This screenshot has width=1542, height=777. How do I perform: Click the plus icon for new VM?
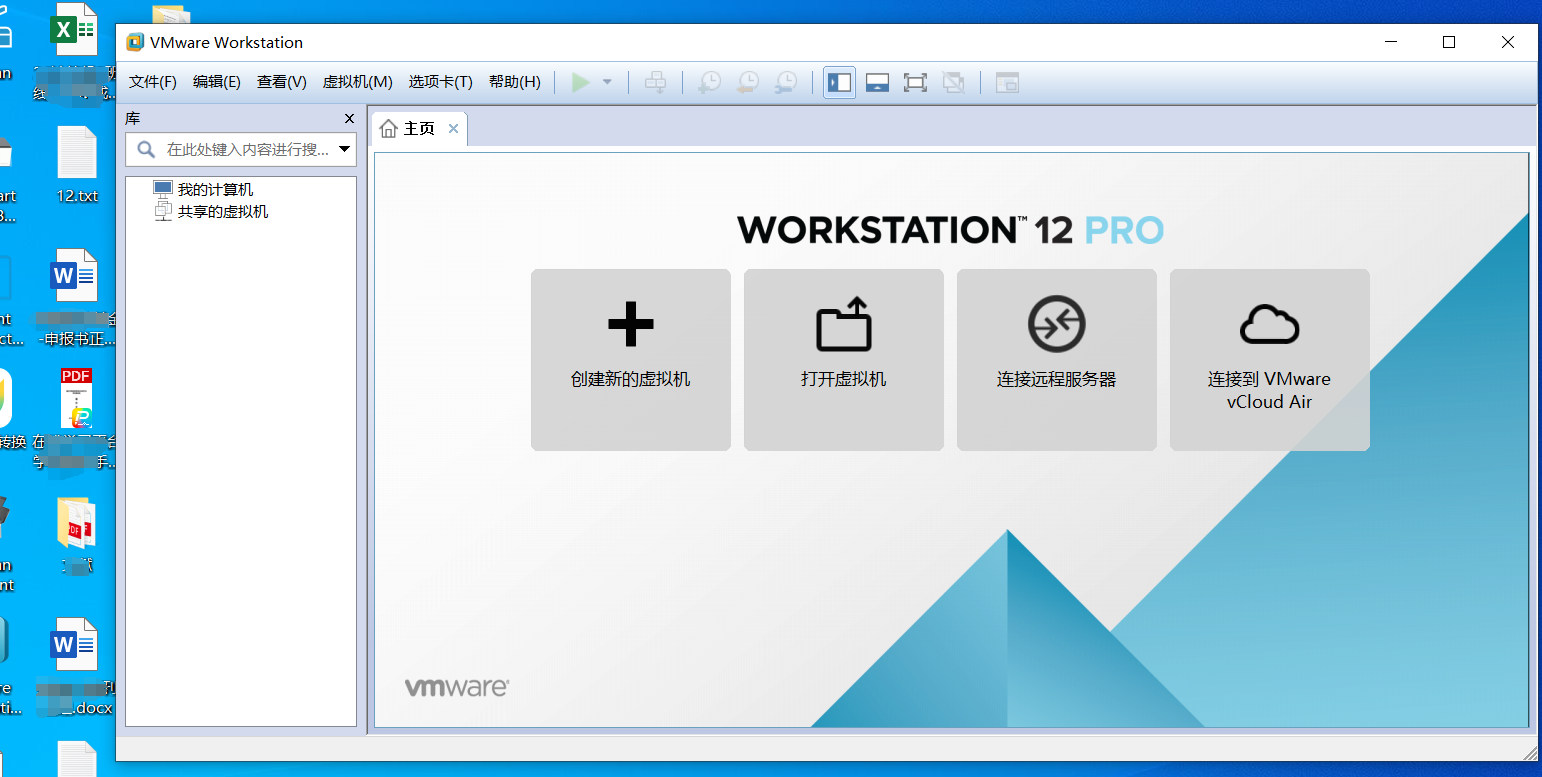631,324
